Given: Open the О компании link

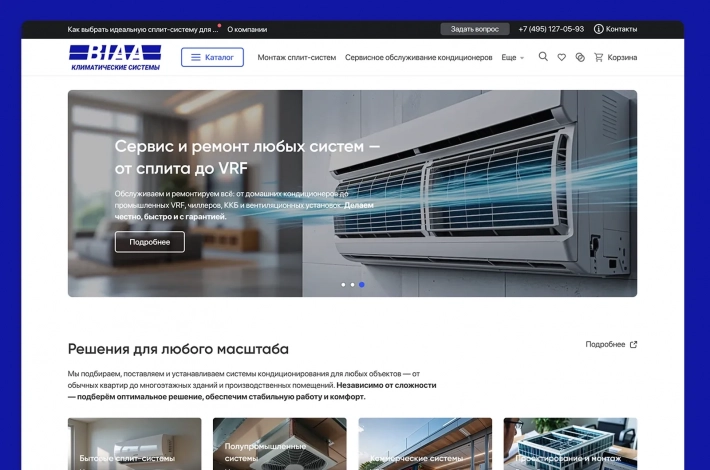Looking at the screenshot, I should tap(246, 30).
